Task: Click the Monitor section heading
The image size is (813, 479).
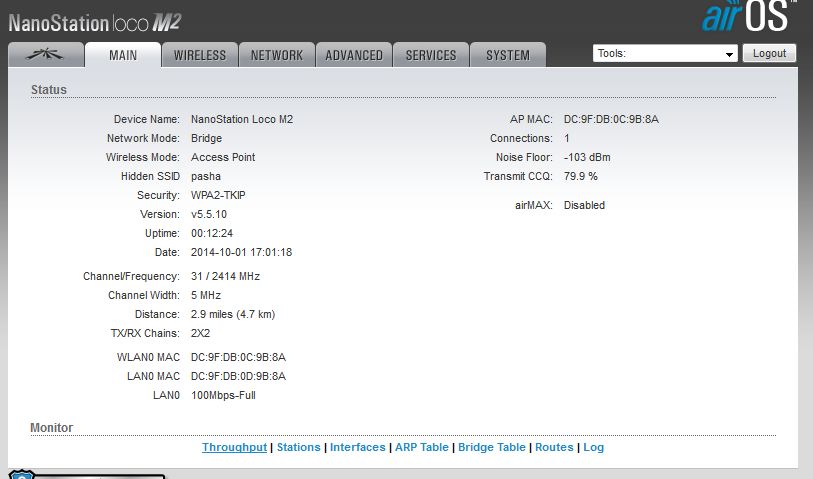Action: point(51,428)
